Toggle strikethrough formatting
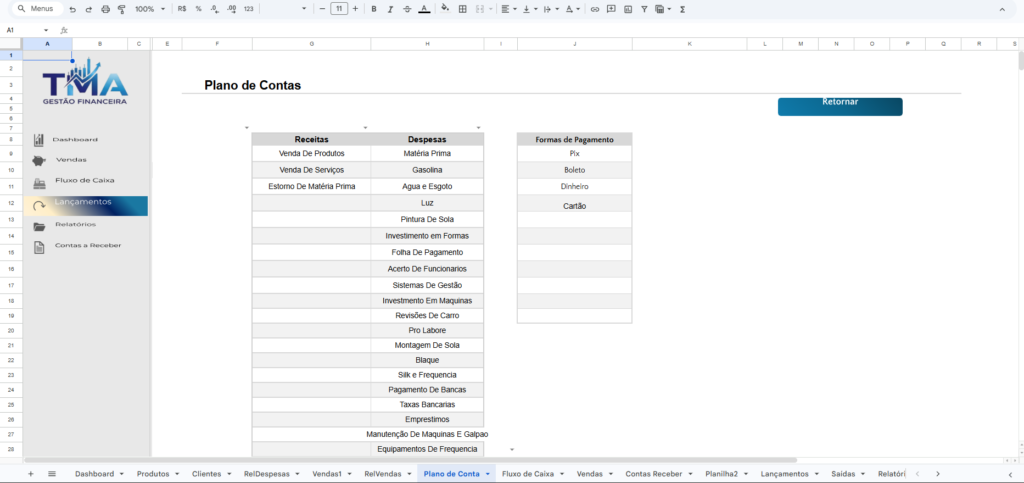Image resolution: width=1024 pixels, height=483 pixels. [405, 9]
